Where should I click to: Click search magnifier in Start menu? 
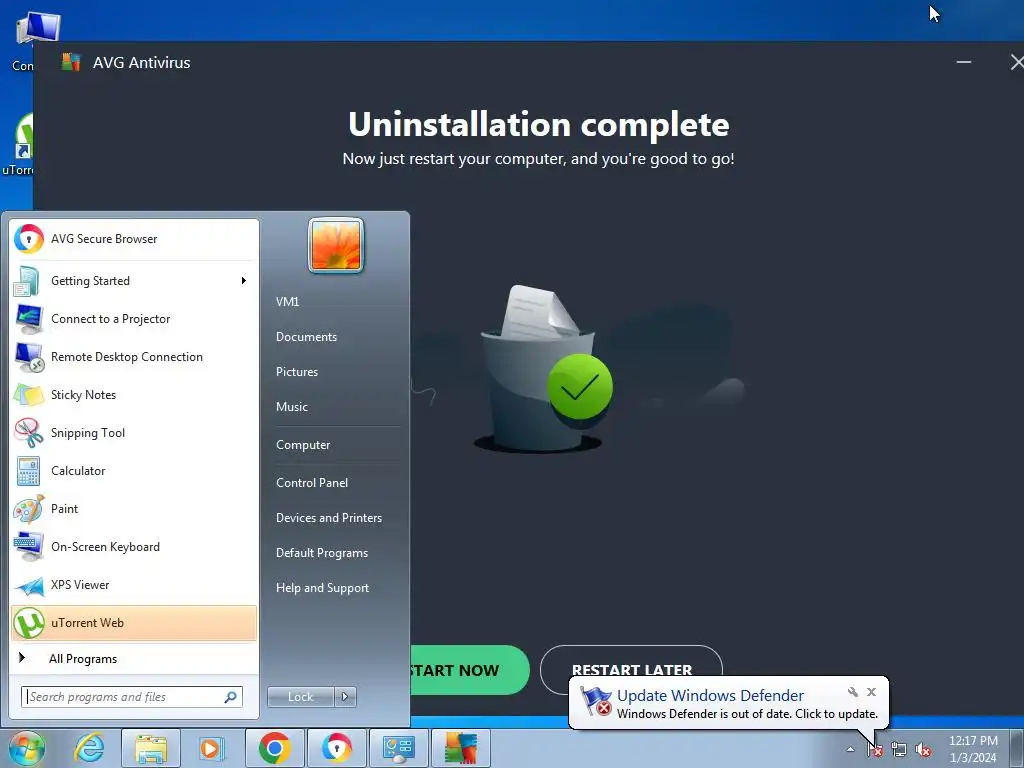coord(231,697)
